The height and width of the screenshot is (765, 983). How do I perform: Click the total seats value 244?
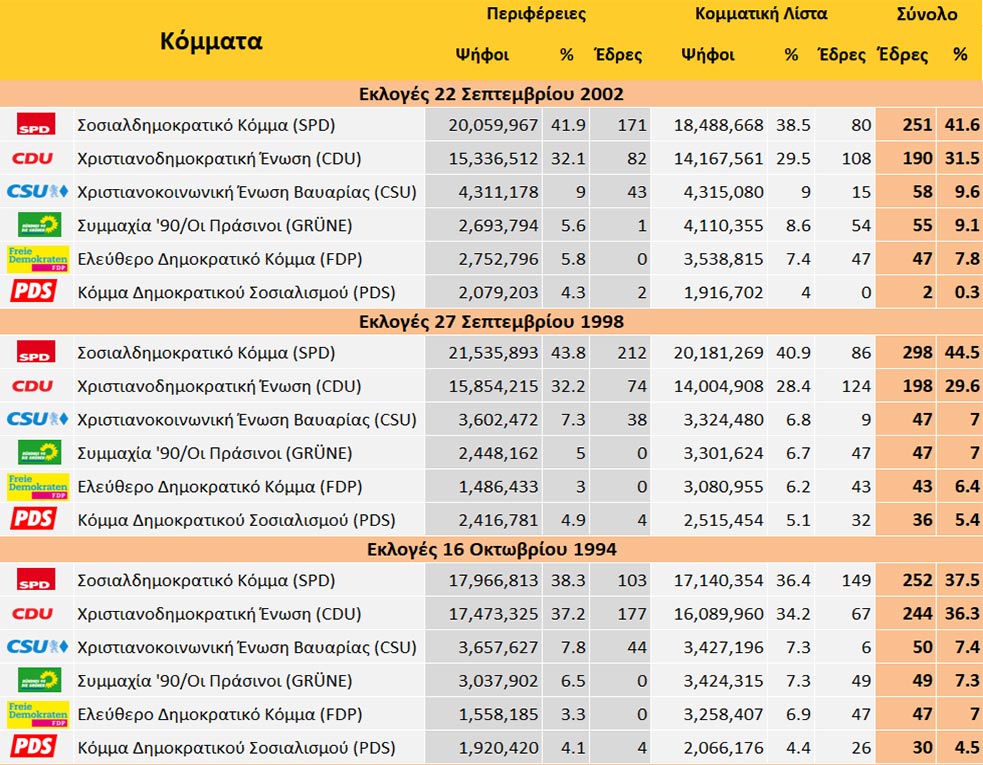(x=917, y=613)
